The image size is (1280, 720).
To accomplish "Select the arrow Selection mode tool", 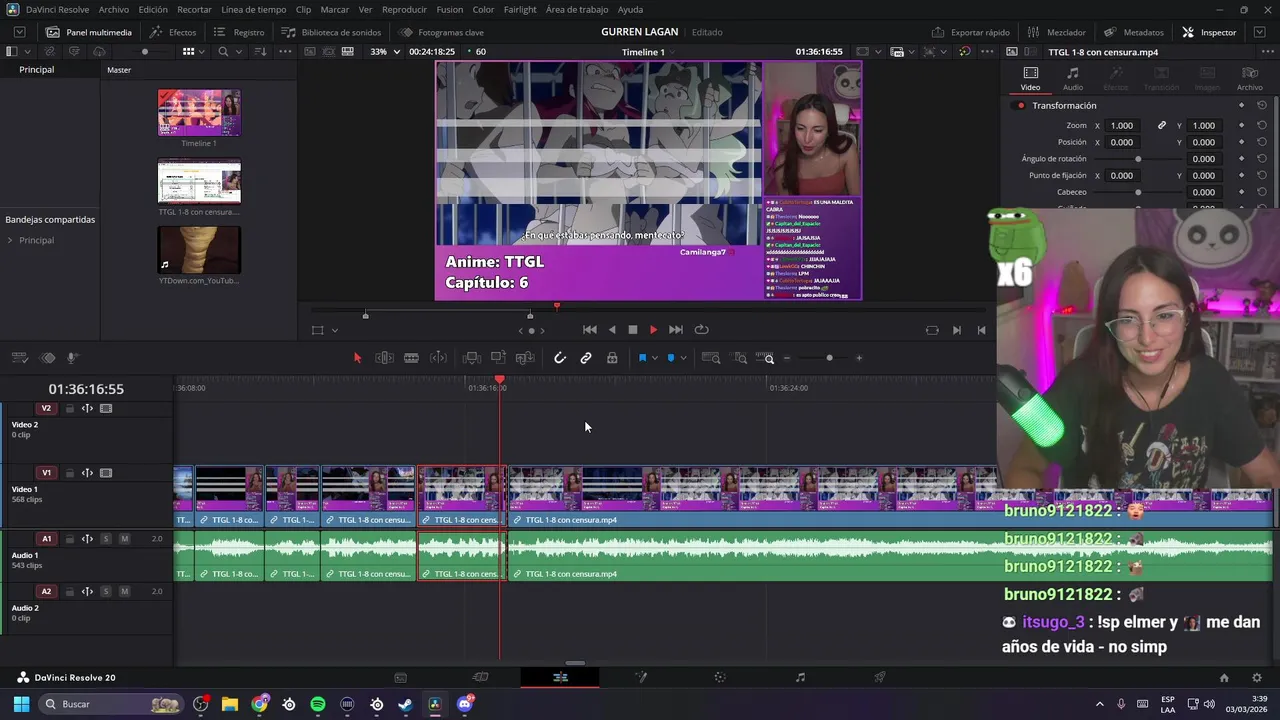I will tap(357, 358).
